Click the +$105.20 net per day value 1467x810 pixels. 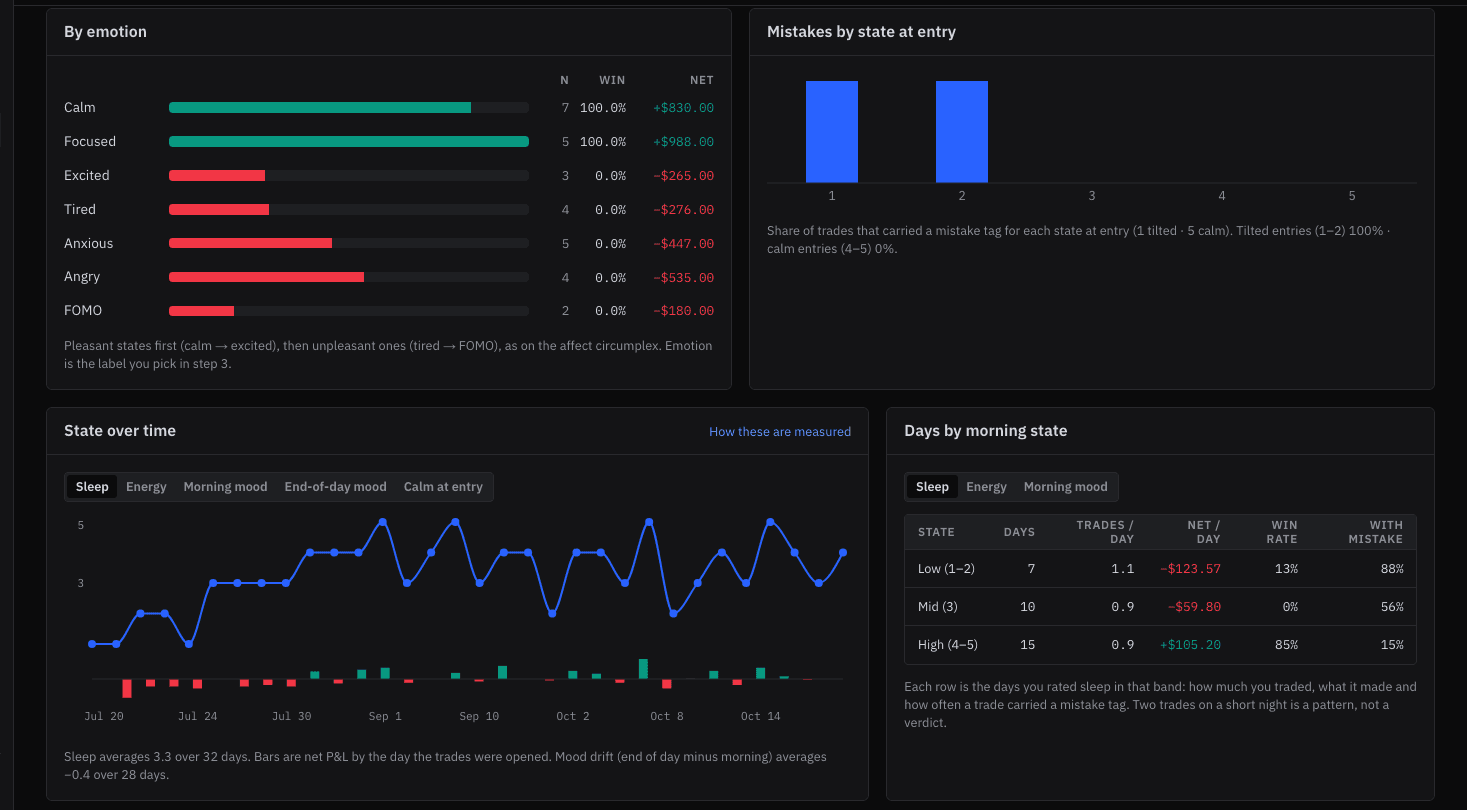click(1190, 645)
